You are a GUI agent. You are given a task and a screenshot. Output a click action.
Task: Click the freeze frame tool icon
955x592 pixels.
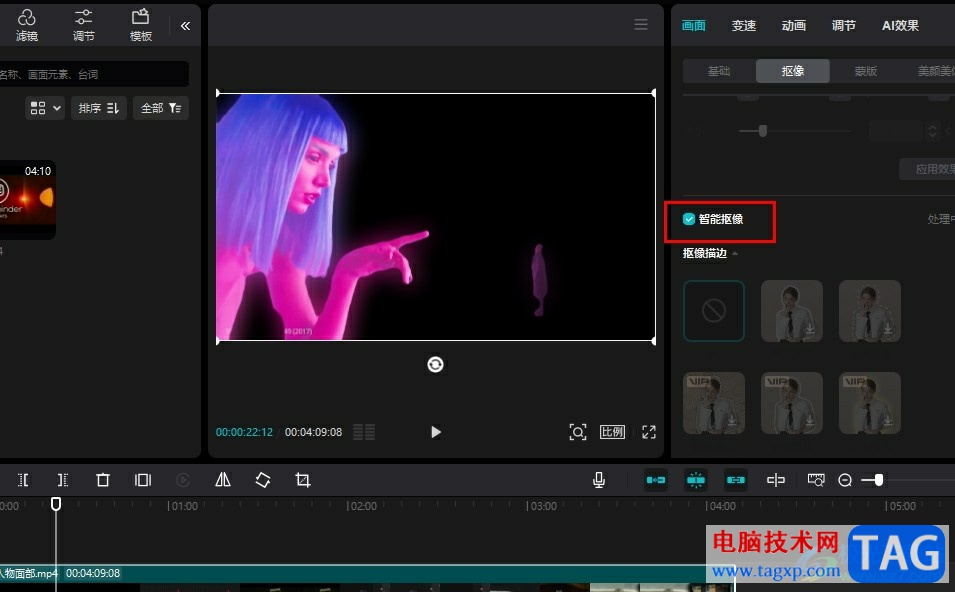143,480
